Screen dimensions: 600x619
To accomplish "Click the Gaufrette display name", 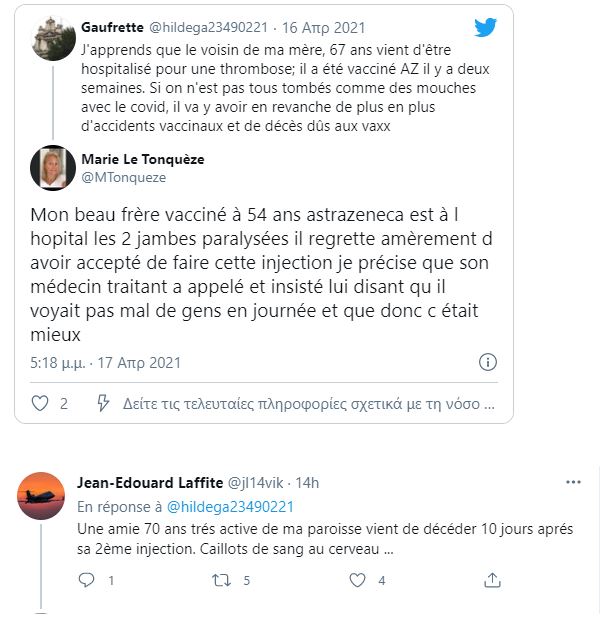I will click(x=112, y=26).
